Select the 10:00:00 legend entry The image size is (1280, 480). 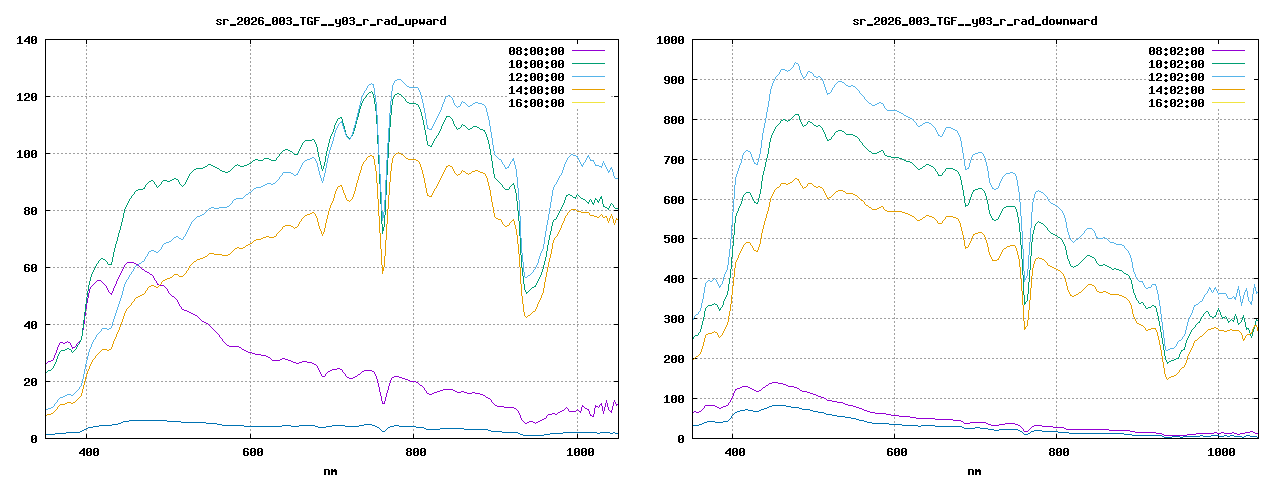pos(536,63)
